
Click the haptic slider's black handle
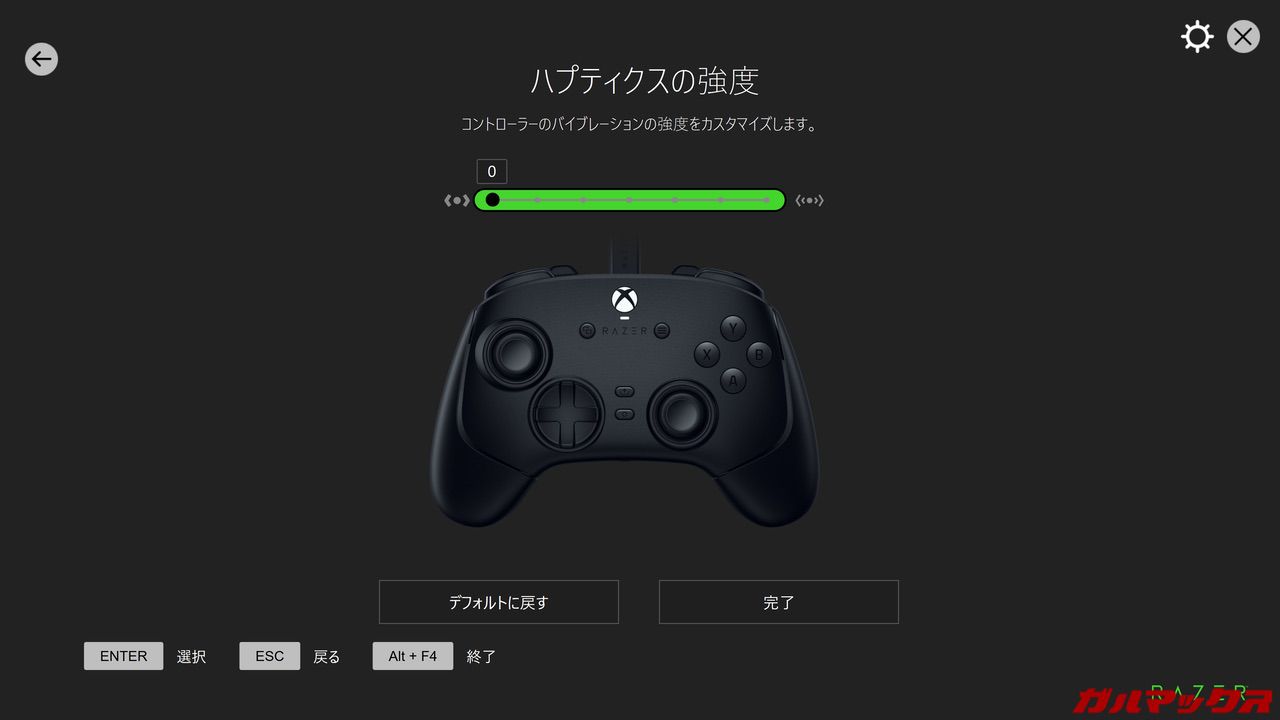(x=492, y=200)
